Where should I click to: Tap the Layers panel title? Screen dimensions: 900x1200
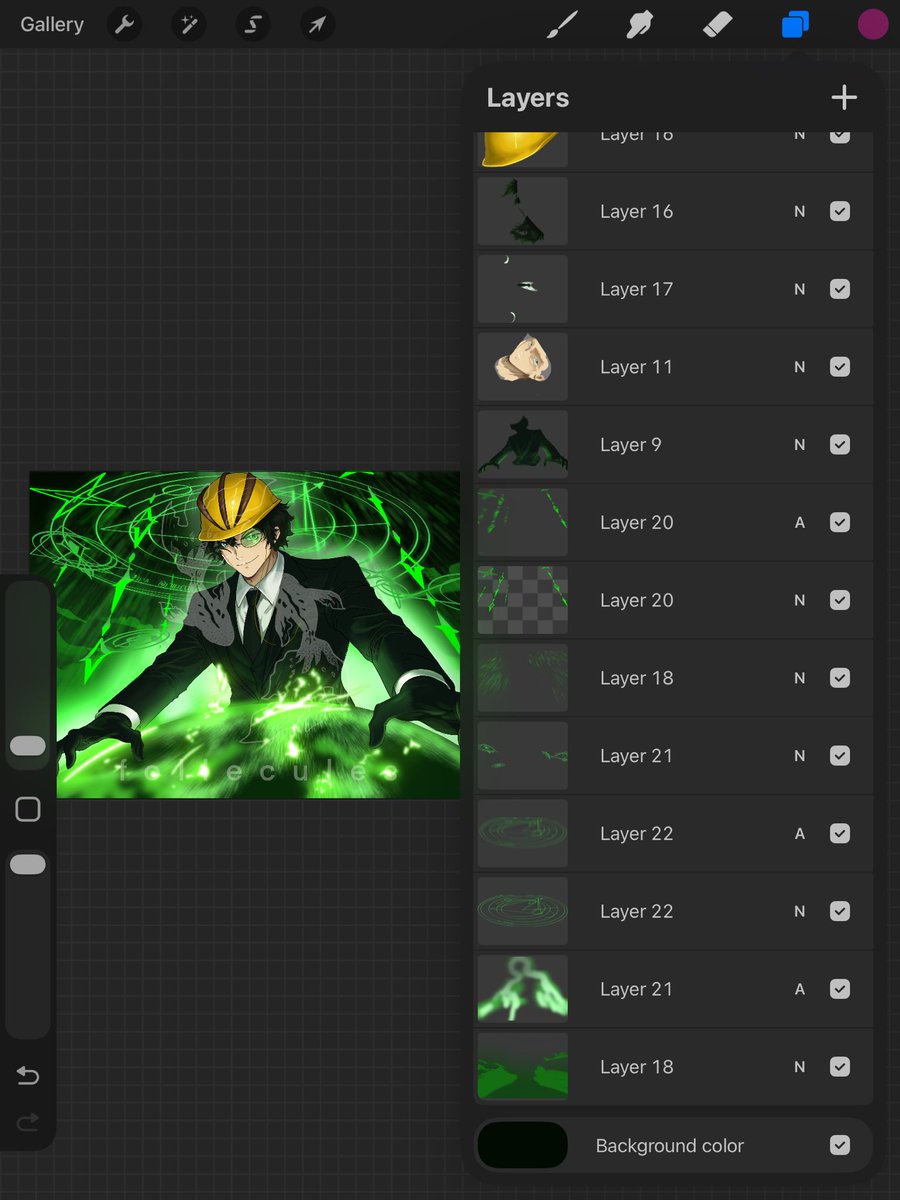[x=528, y=98]
